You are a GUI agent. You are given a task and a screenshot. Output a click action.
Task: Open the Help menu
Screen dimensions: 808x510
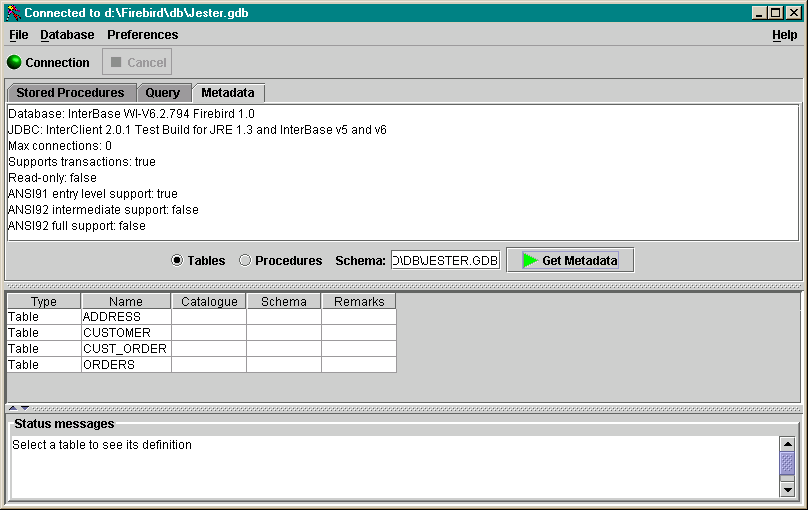[x=784, y=35]
